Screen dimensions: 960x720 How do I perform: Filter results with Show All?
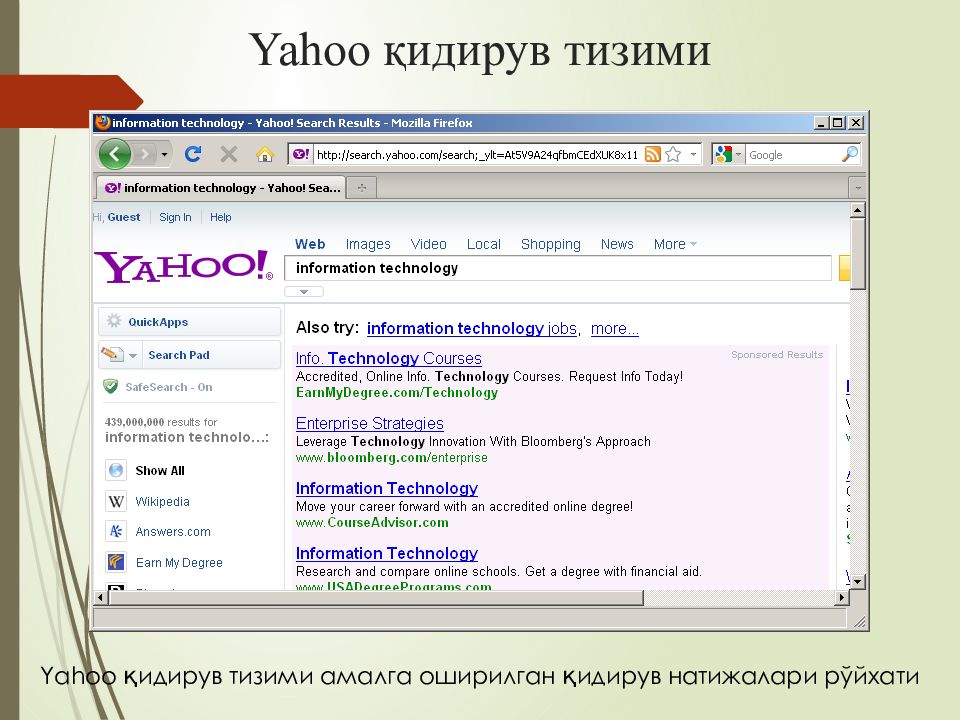pyautogui.click(x=160, y=470)
